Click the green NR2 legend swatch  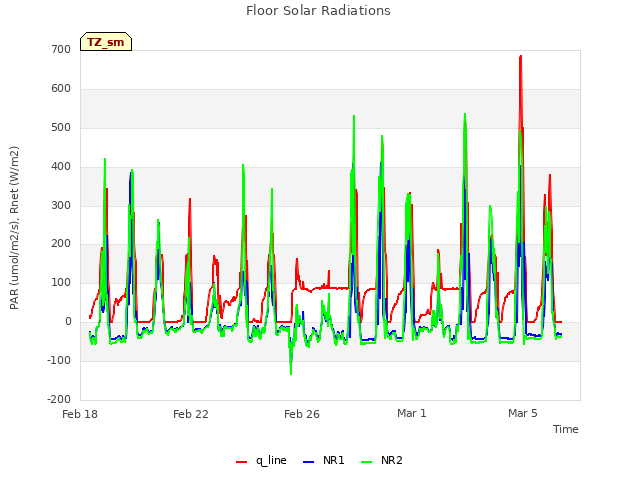click(x=367, y=462)
